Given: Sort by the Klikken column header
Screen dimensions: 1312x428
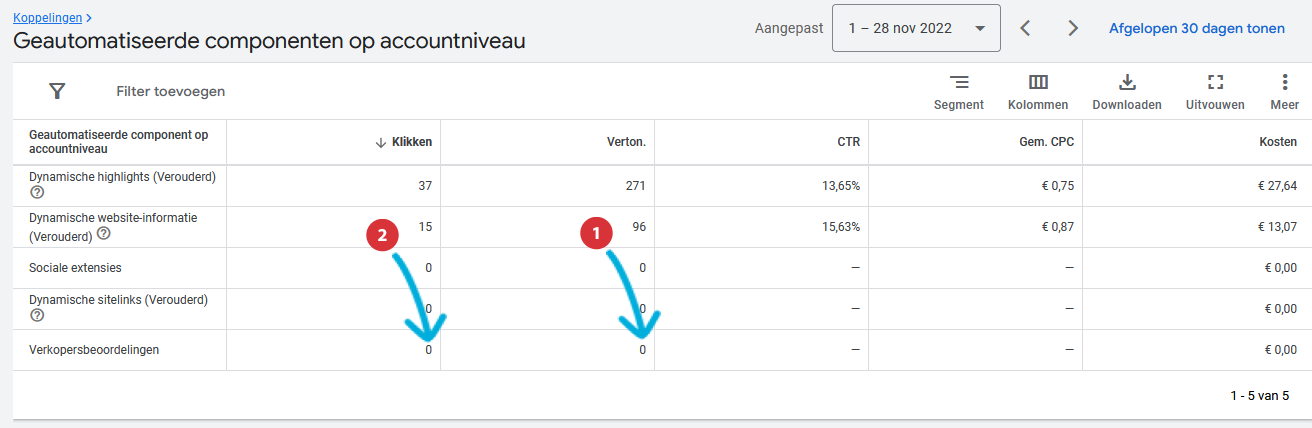Looking at the screenshot, I should 411,142.
